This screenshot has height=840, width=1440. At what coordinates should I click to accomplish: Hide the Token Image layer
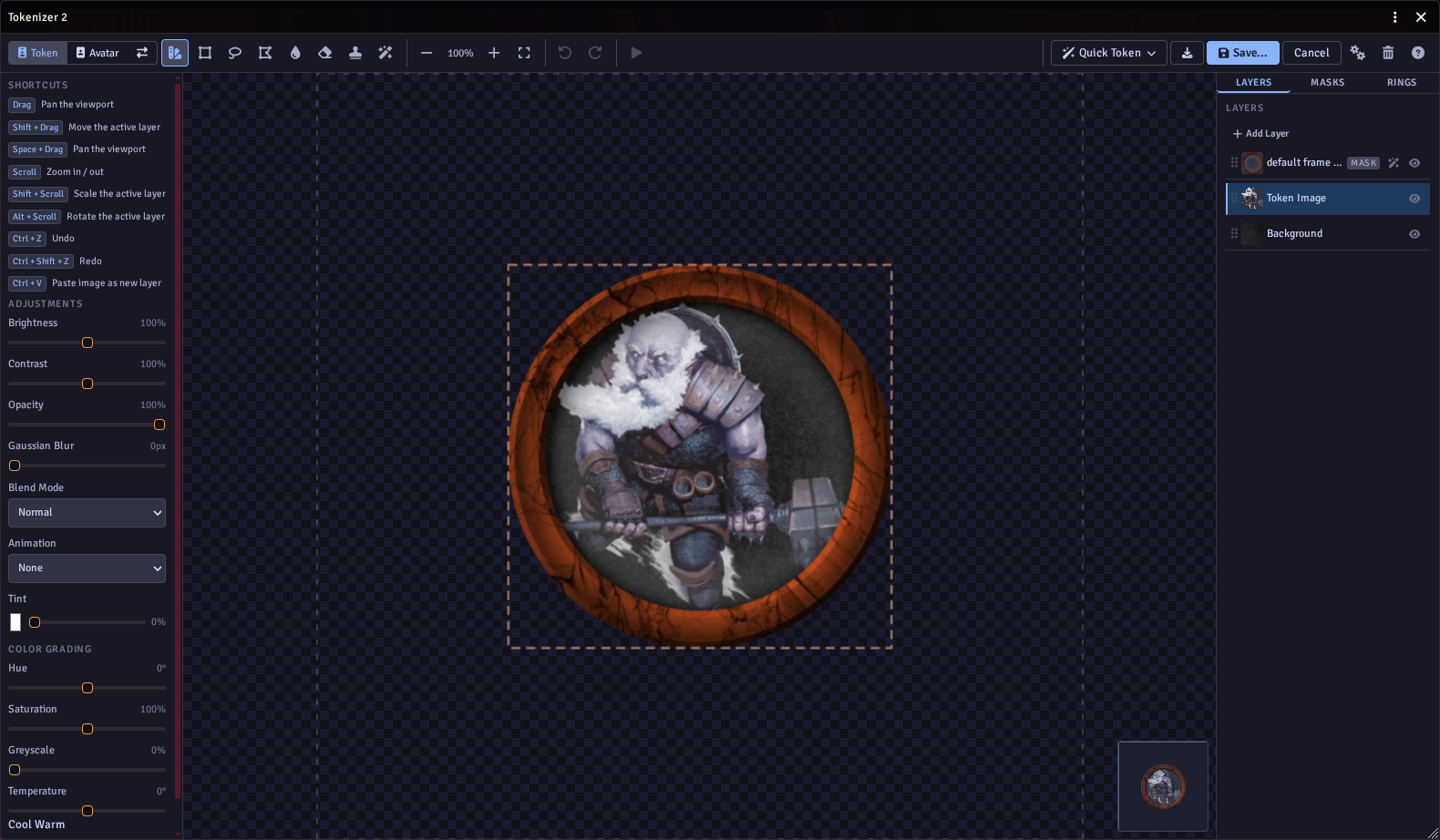(1414, 199)
